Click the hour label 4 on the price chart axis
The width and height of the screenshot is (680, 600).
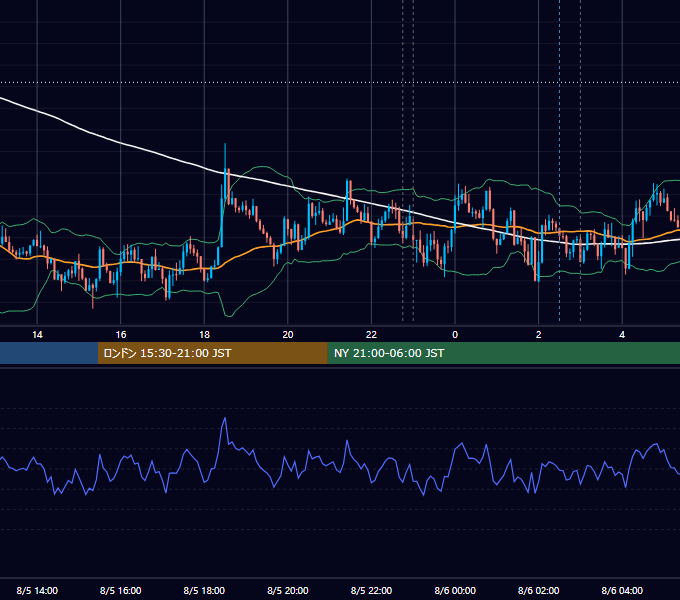(x=622, y=335)
